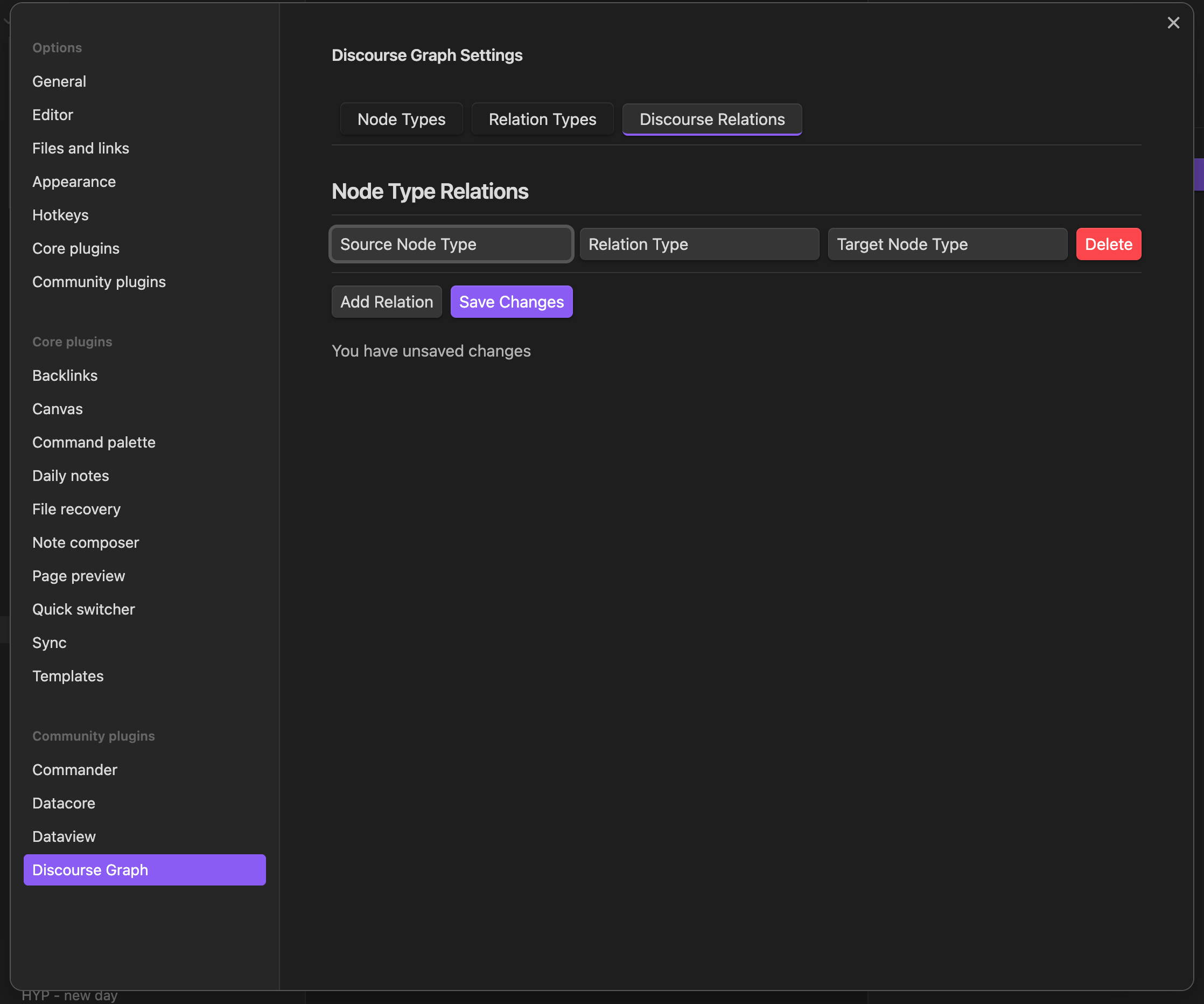The height and width of the screenshot is (1004, 1204).
Task: Open General settings in sidebar
Action: click(x=59, y=81)
